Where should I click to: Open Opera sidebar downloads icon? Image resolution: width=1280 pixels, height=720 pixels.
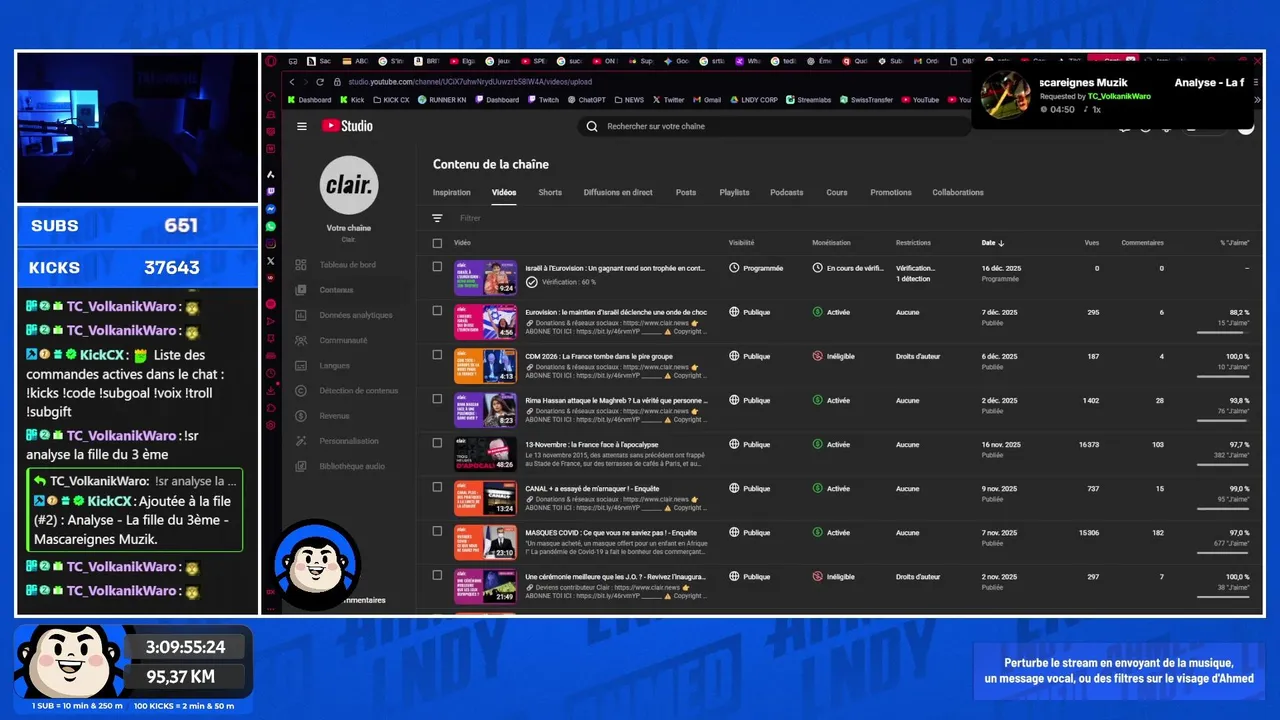[x=271, y=390]
